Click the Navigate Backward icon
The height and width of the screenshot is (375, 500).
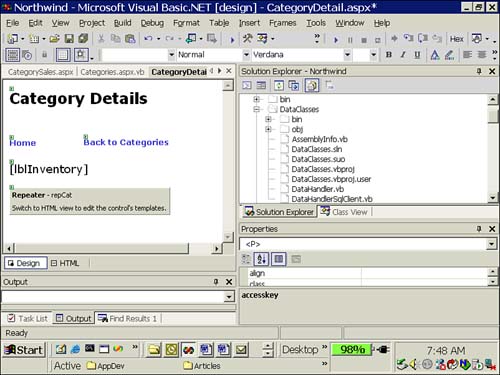click(191, 39)
